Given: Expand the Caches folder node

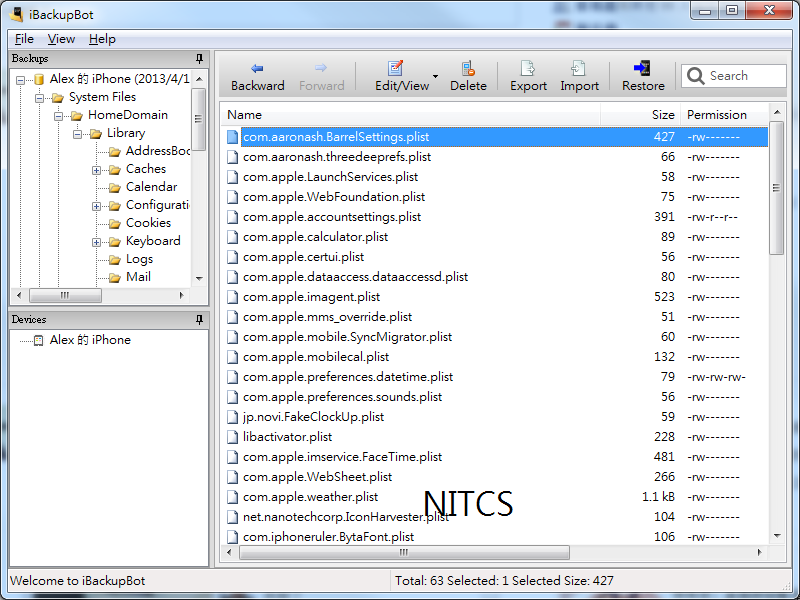Looking at the screenshot, I should click(x=96, y=170).
